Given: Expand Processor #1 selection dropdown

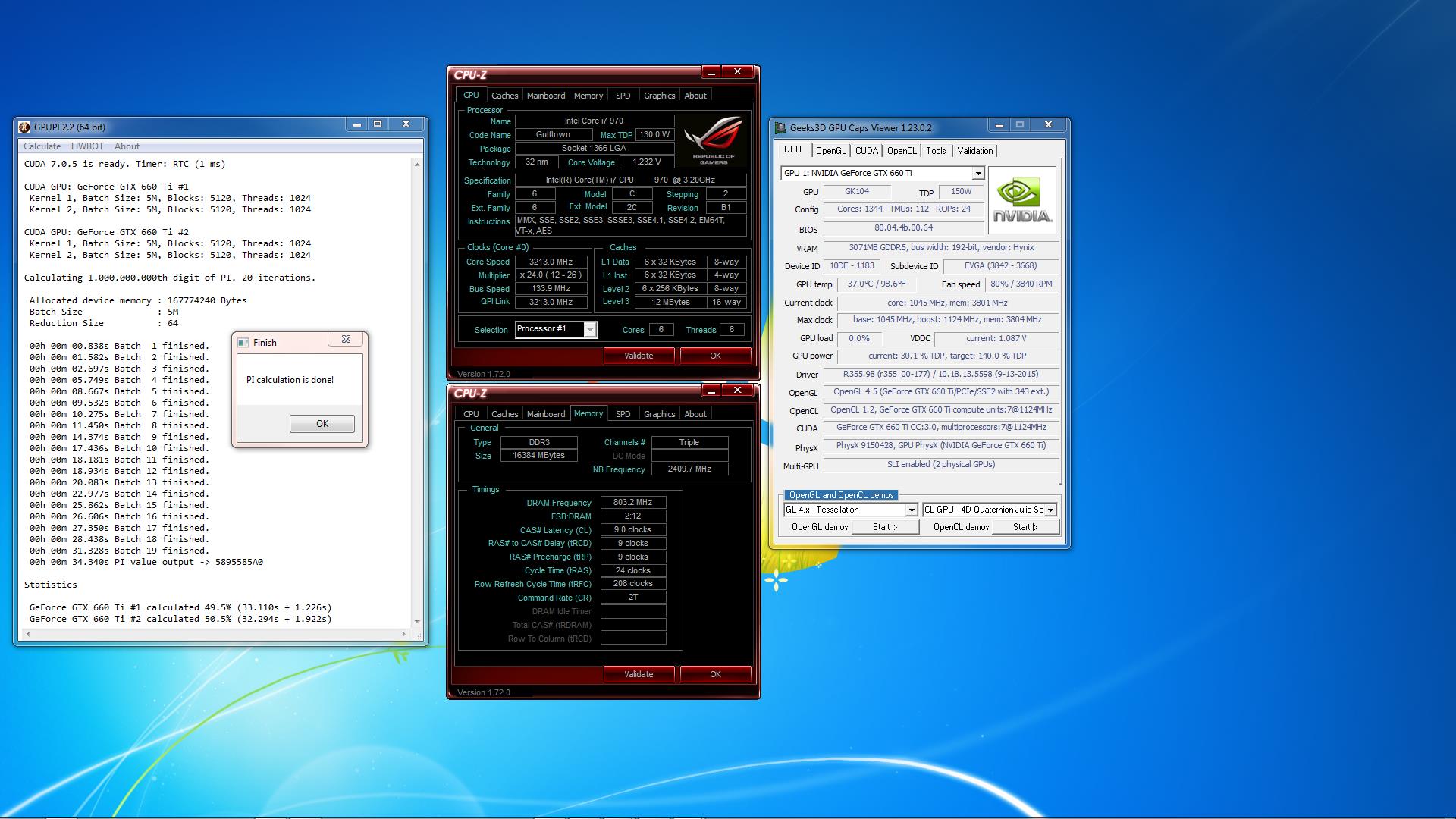Looking at the screenshot, I should 589,329.
